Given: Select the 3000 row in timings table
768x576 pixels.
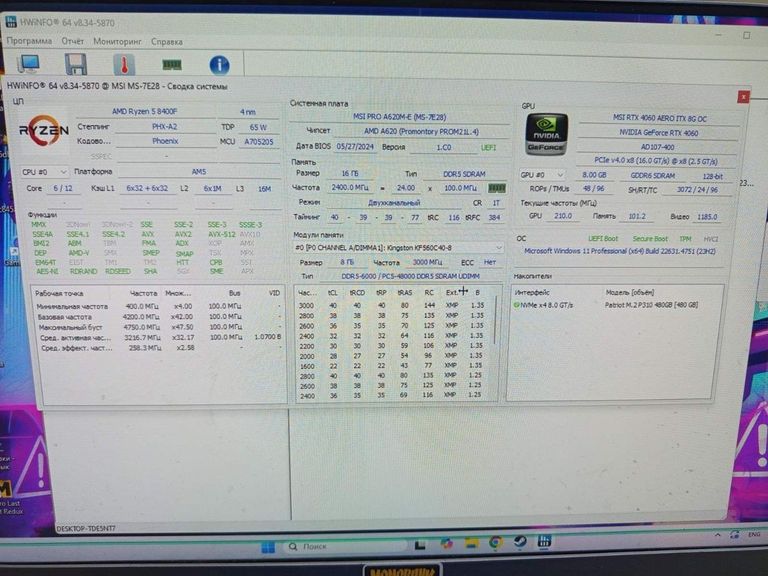Looking at the screenshot, I should coord(393,305).
